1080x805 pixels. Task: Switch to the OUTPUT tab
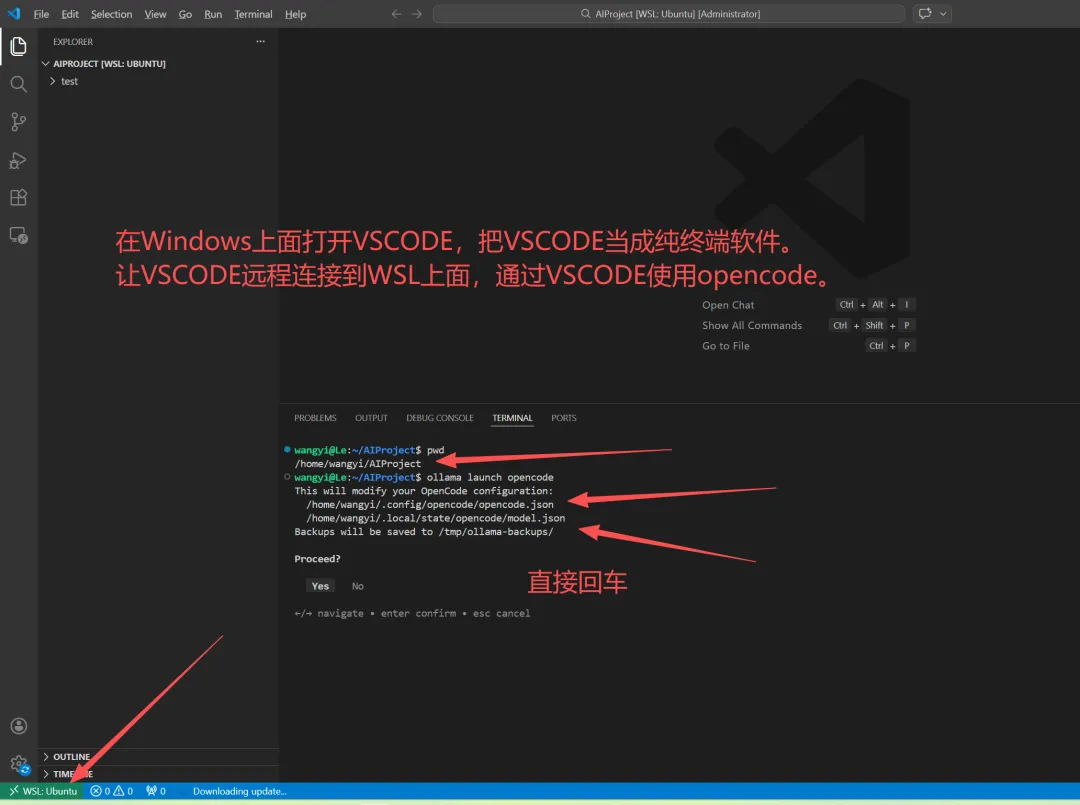pos(371,418)
